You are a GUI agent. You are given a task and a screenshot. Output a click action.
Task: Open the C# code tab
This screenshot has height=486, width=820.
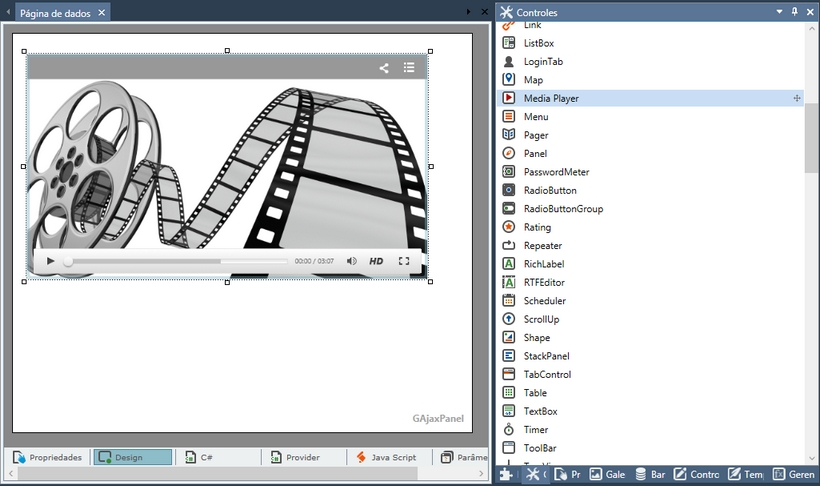(x=200, y=457)
